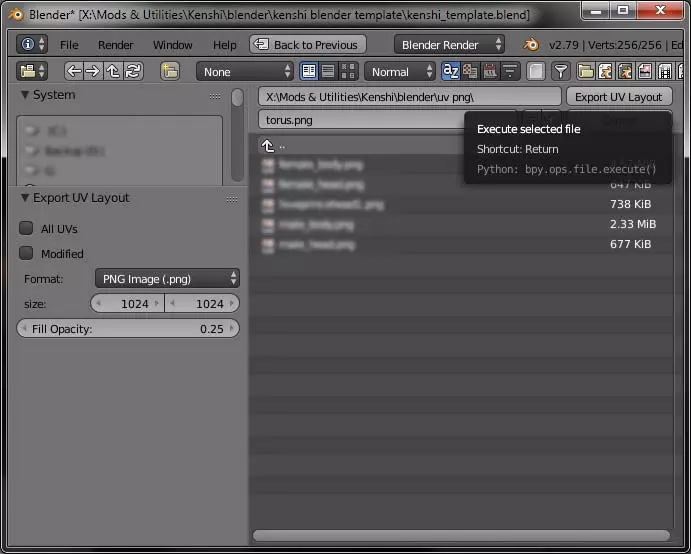Open the PNG Image format dropdown
The height and width of the screenshot is (554, 691).
167,279
